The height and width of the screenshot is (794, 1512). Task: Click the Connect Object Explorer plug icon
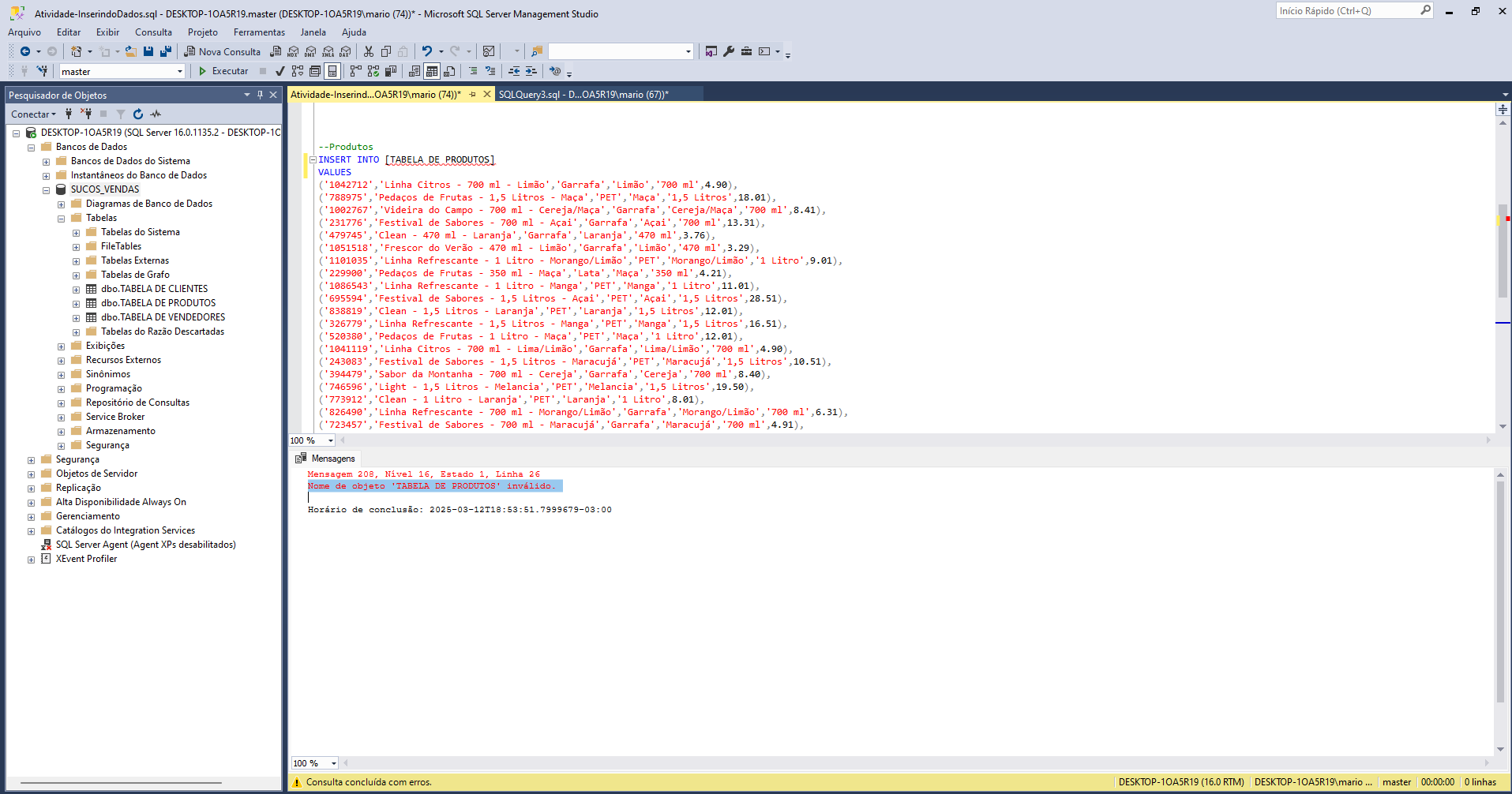point(69,114)
